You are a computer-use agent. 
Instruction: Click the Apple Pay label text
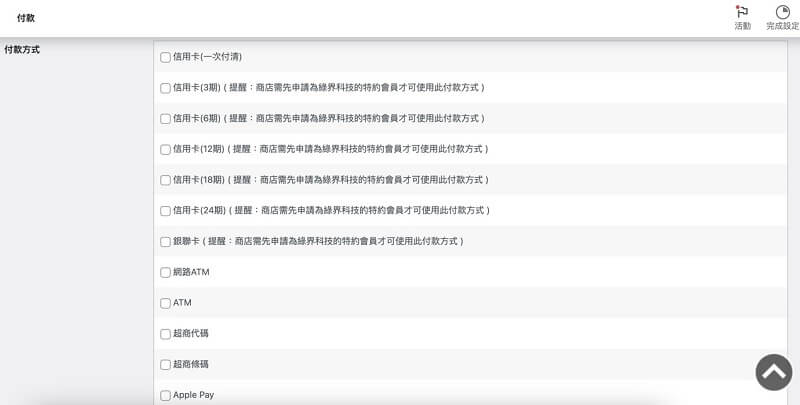coord(193,395)
